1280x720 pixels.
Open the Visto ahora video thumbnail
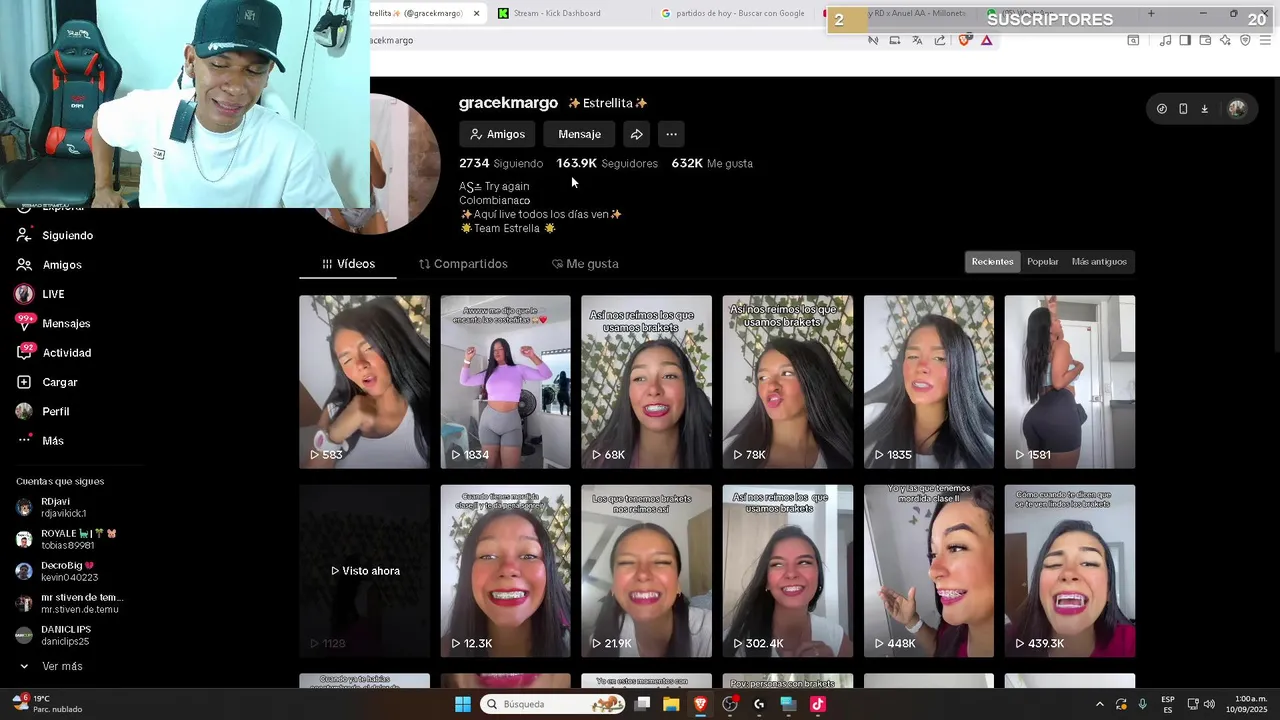(364, 571)
